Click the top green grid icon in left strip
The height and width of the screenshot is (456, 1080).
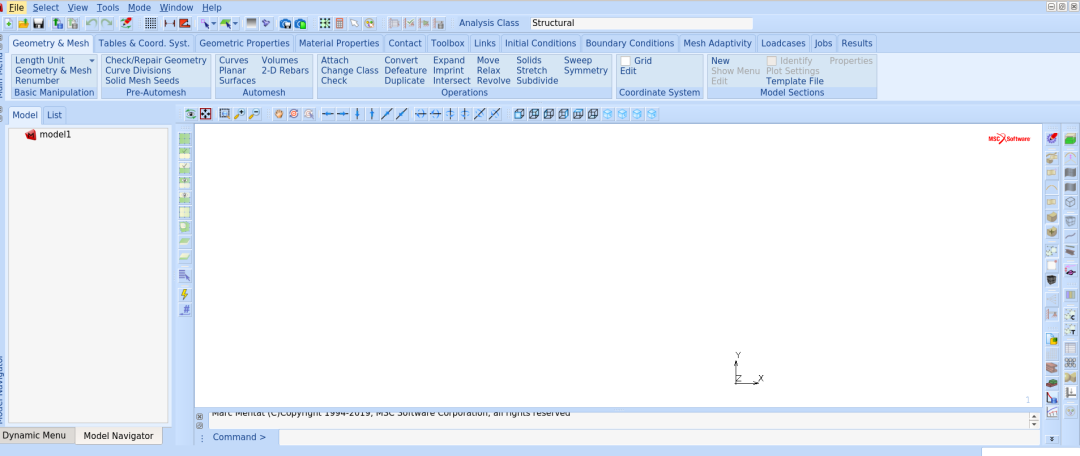(x=185, y=138)
